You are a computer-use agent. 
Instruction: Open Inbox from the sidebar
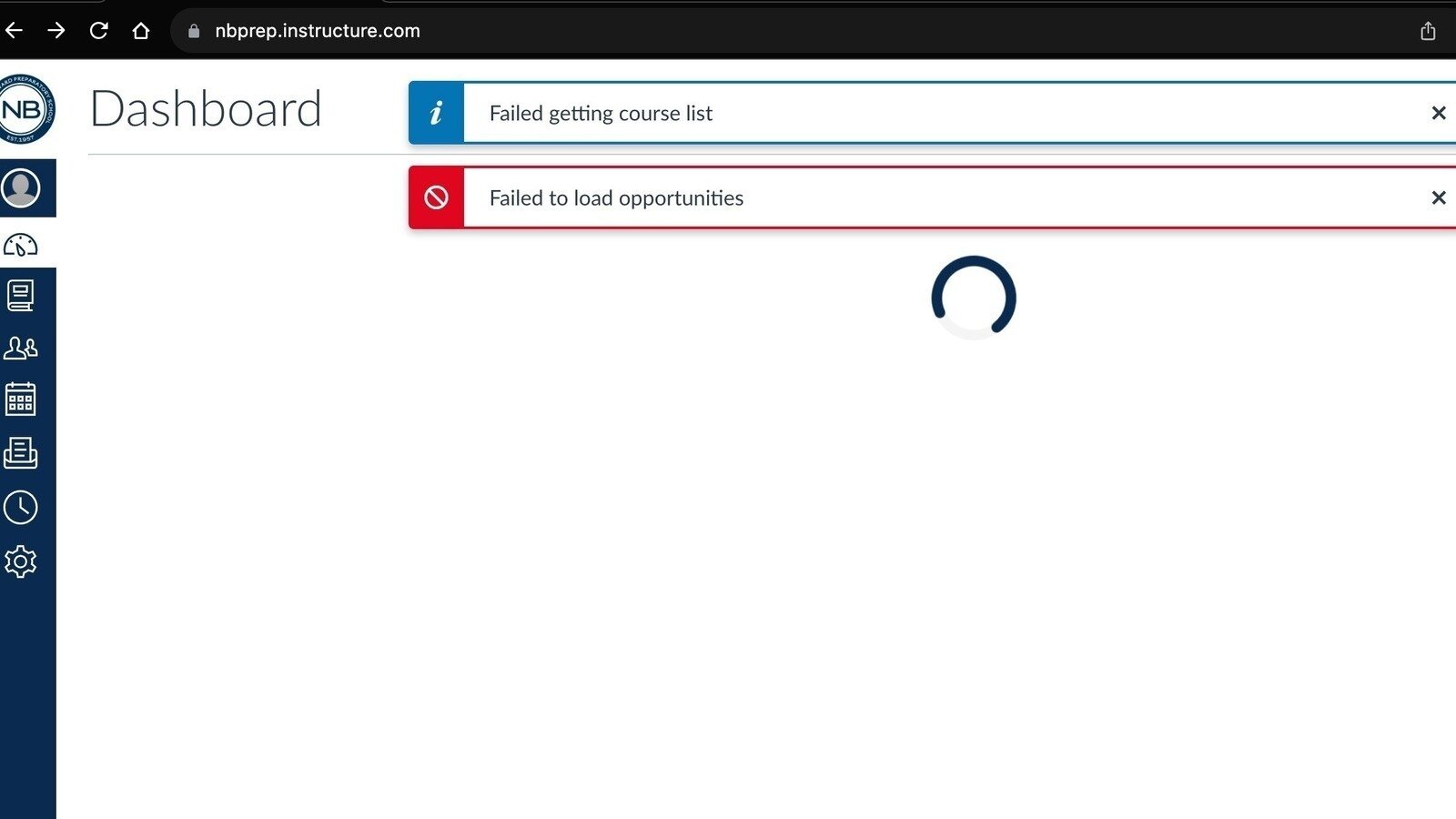(21, 452)
